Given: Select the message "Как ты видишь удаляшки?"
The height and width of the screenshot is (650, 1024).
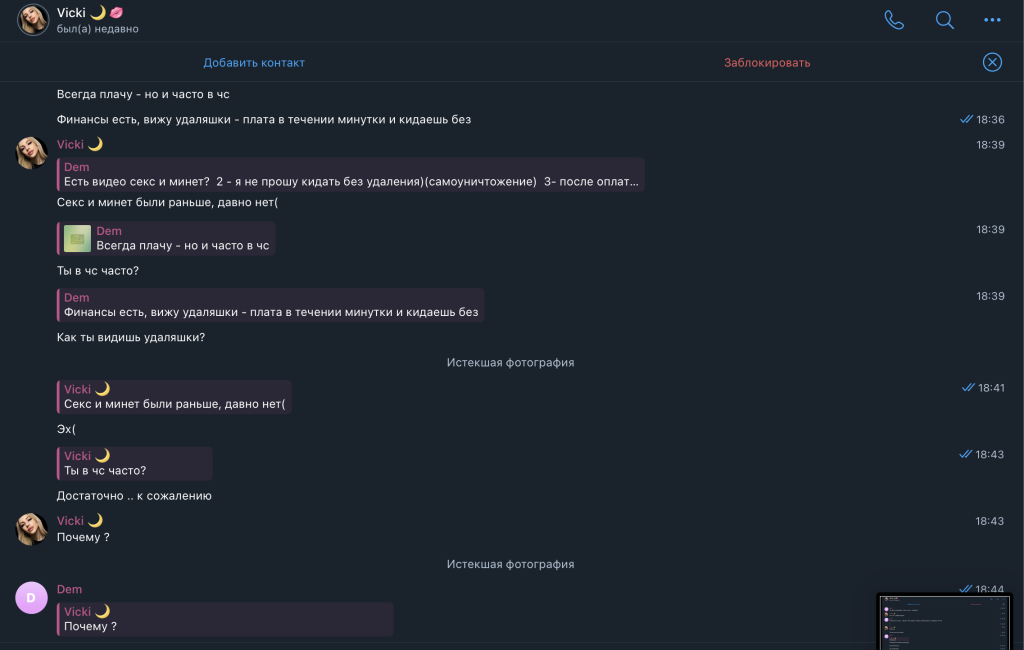Looking at the screenshot, I should click(131, 337).
